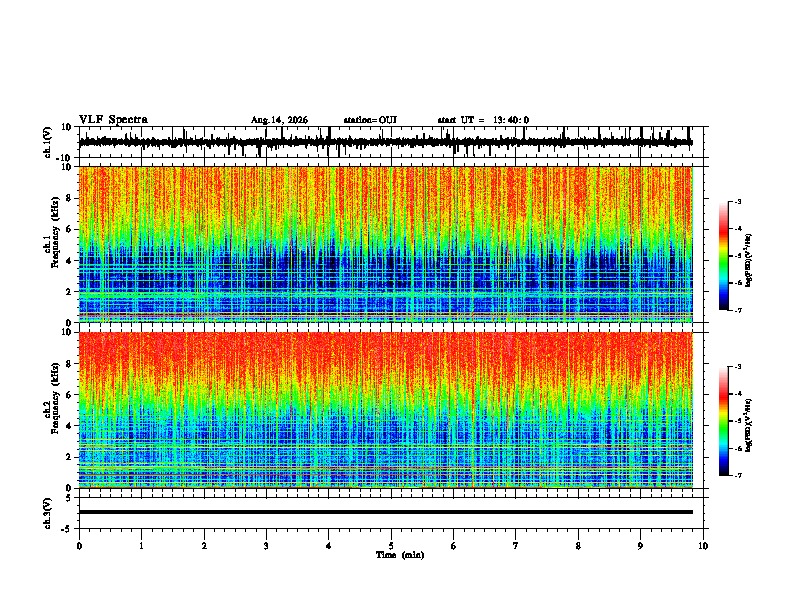The width and height of the screenshot is (792, 612).
Task: Click the "ch.1(V)" waveform axis label
Action: [x=48, y=142]
